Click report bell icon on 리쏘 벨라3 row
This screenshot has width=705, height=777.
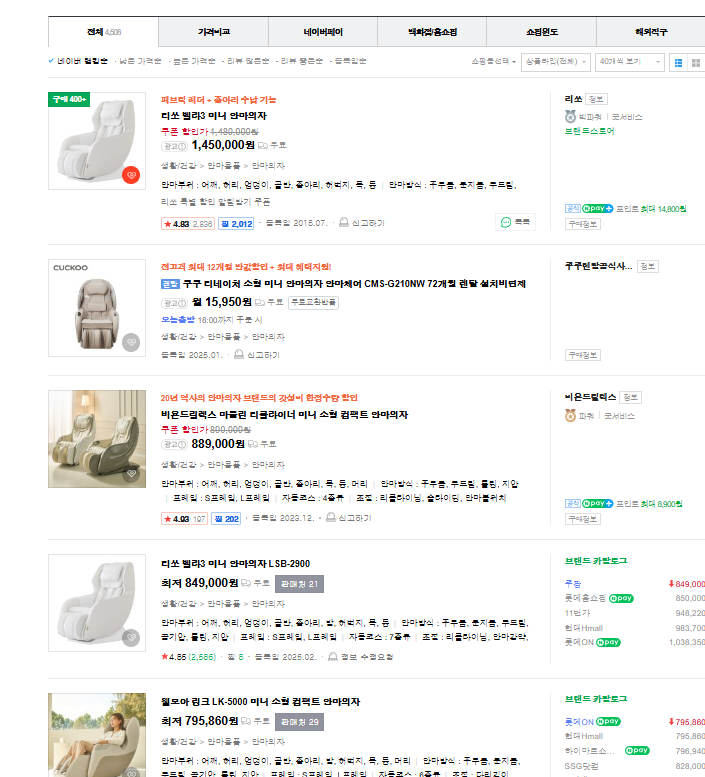click(344, 222)
